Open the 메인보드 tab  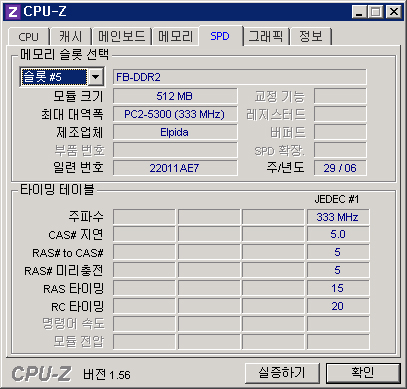[122, 37]
